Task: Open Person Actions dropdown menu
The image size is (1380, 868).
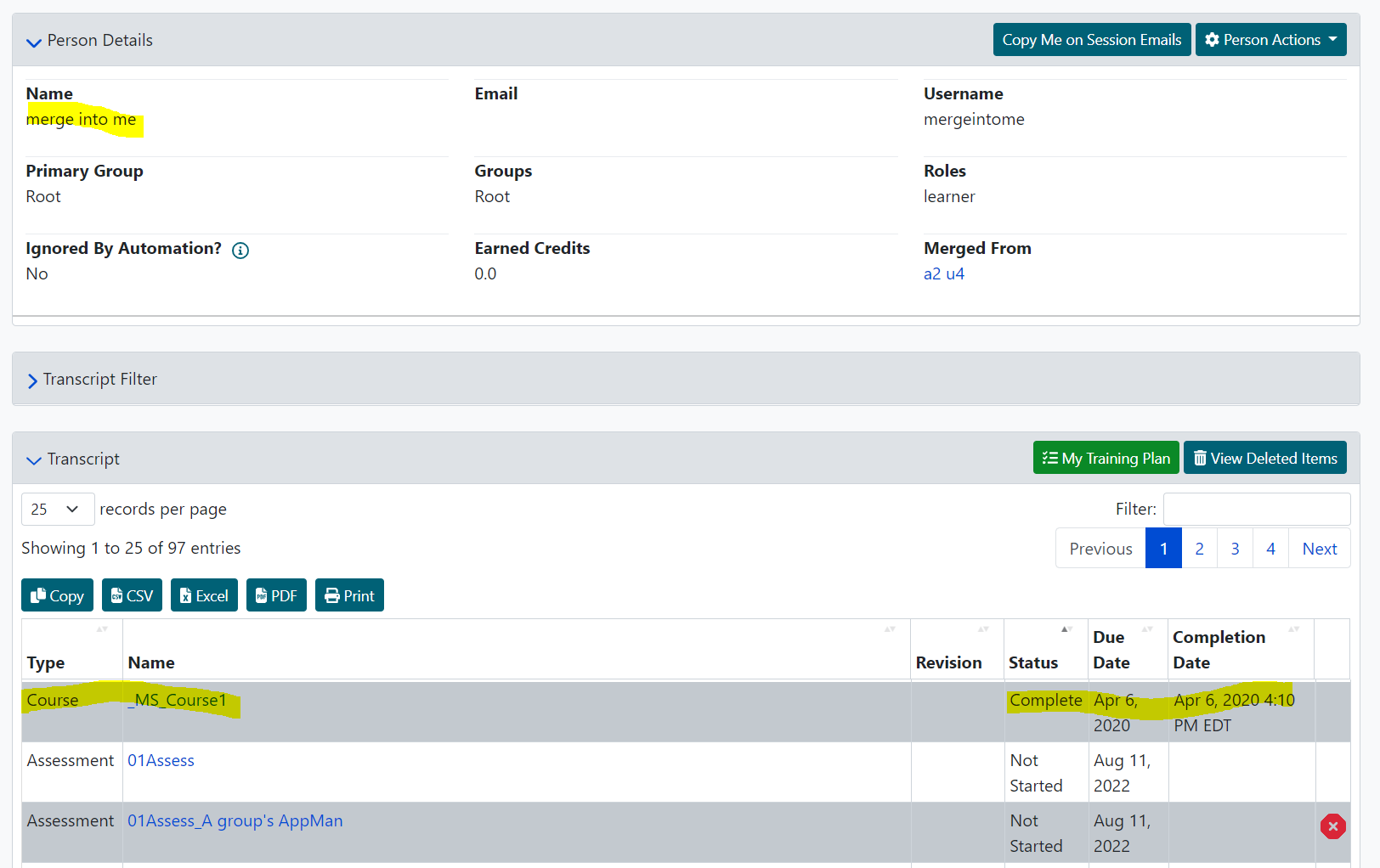Action: [1270, 40]
